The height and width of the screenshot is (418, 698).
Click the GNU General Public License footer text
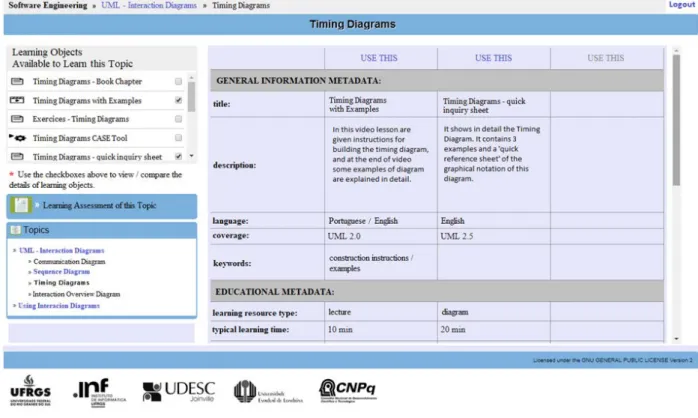613,360
